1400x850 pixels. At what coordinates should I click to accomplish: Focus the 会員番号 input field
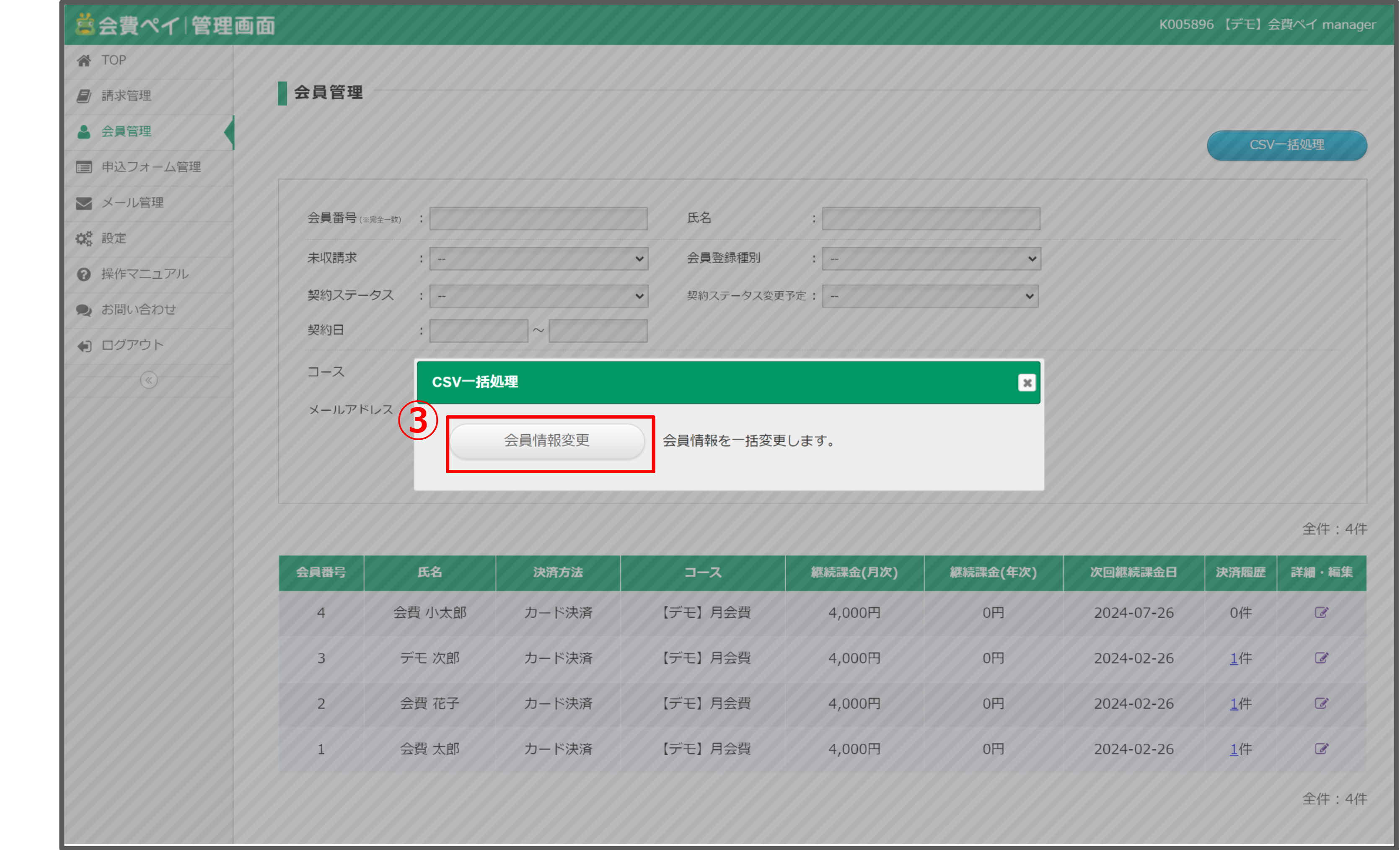coord(538,218)
